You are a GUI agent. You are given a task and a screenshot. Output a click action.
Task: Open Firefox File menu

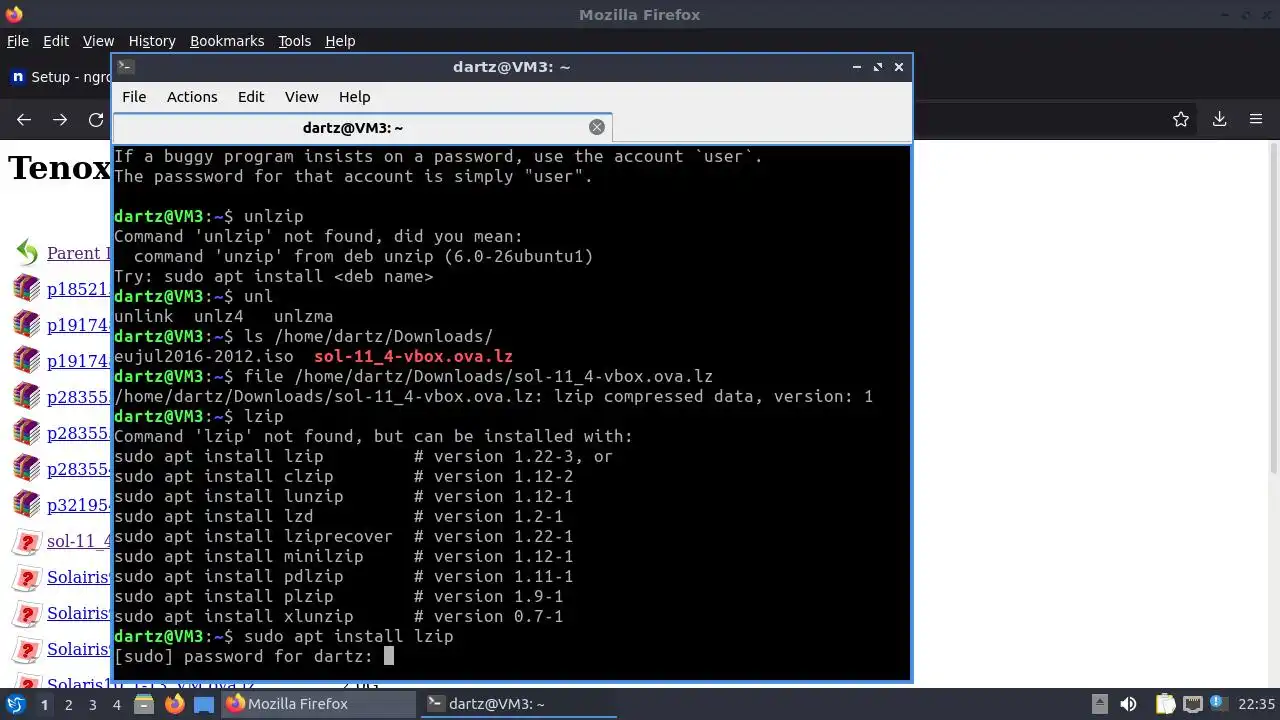18,41
